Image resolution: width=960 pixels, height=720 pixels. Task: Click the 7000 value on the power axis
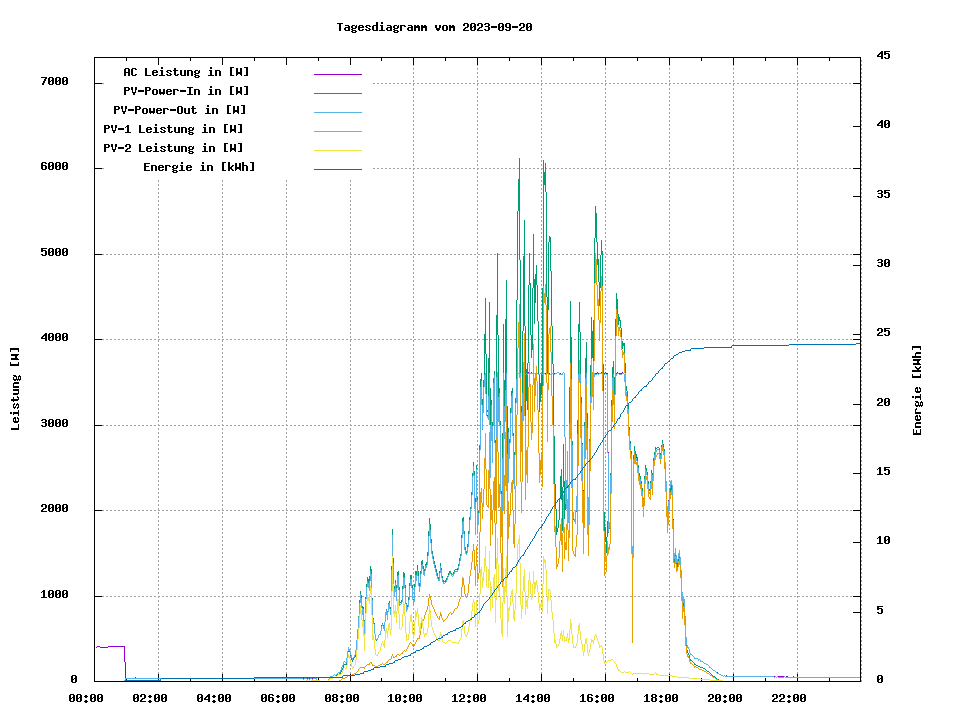click(x=54, y=81)
